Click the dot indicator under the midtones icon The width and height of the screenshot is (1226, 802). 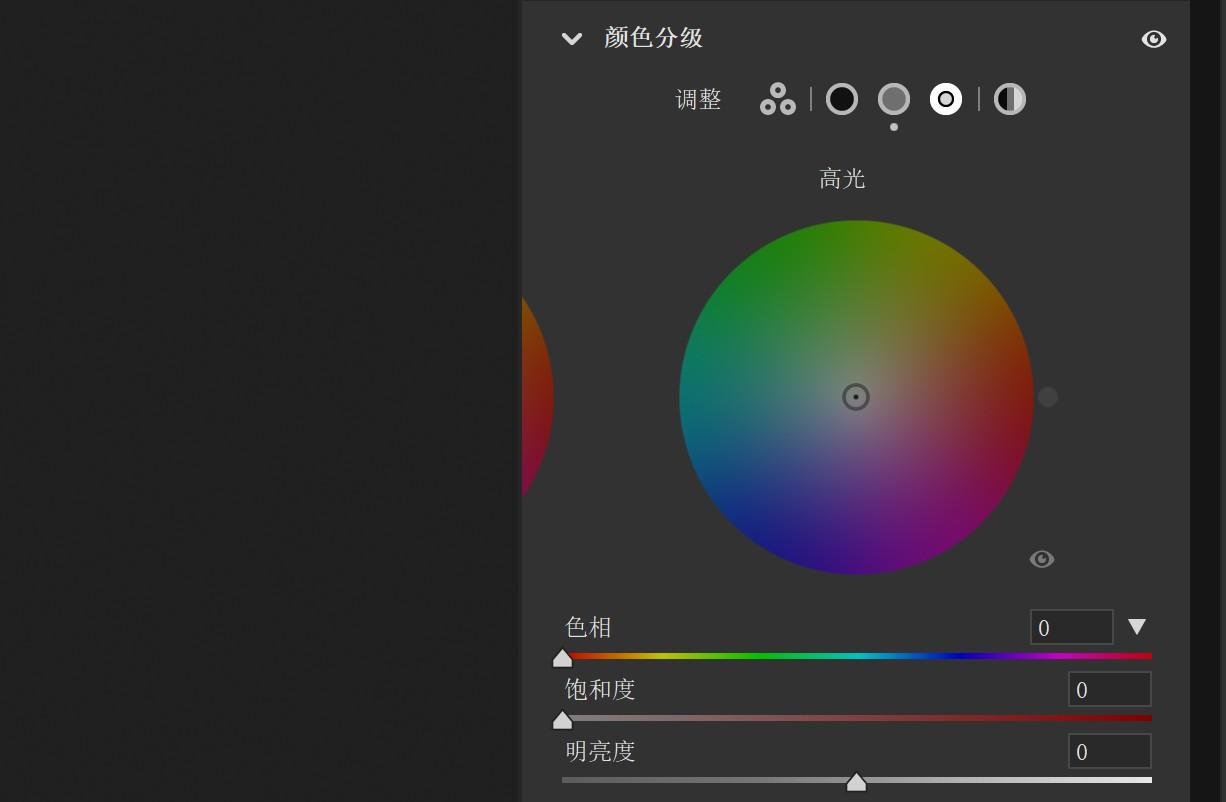coord(894,127)
